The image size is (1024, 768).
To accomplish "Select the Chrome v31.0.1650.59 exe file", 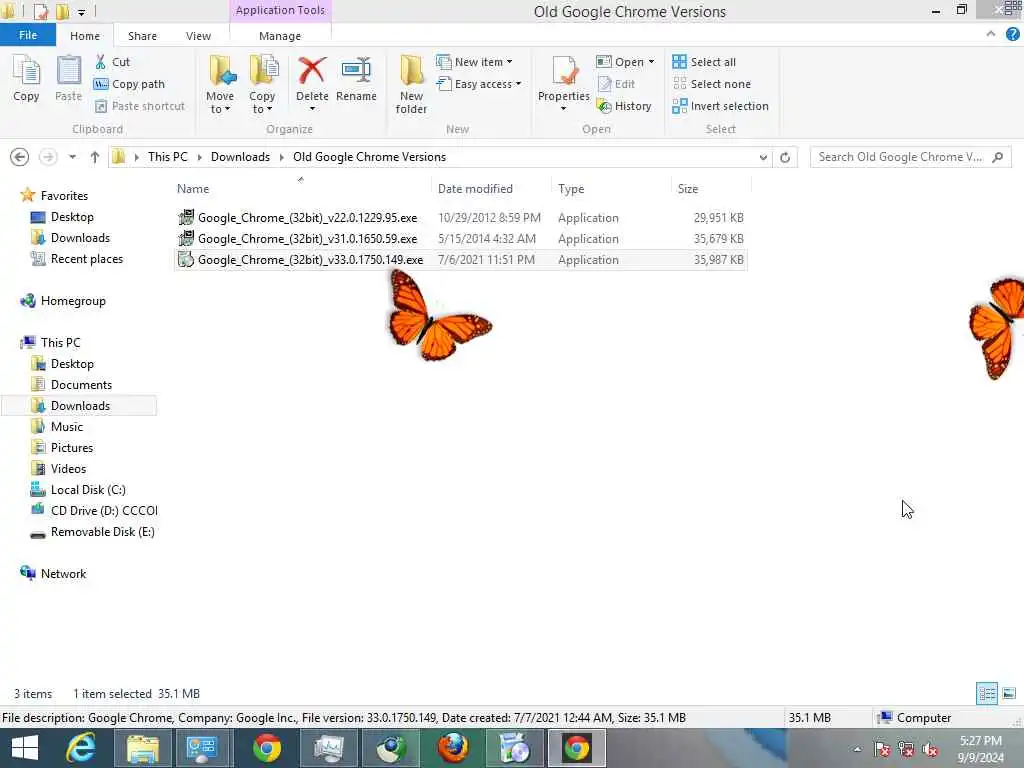I will tap(460, 239).
